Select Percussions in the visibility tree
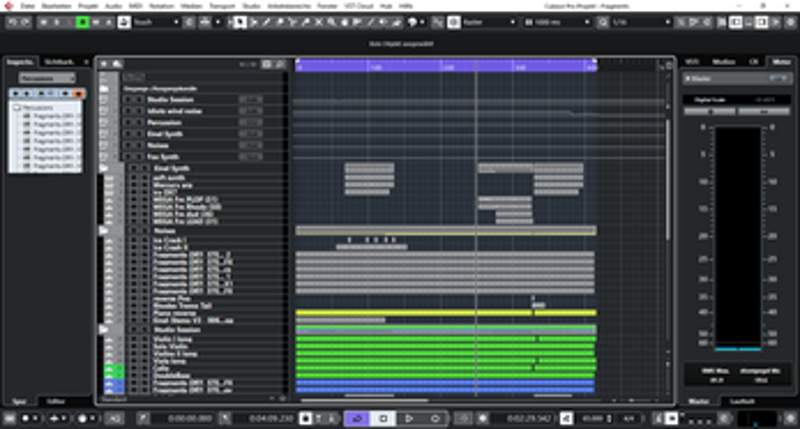The image size is (800, 429). [x=40, y=107]
